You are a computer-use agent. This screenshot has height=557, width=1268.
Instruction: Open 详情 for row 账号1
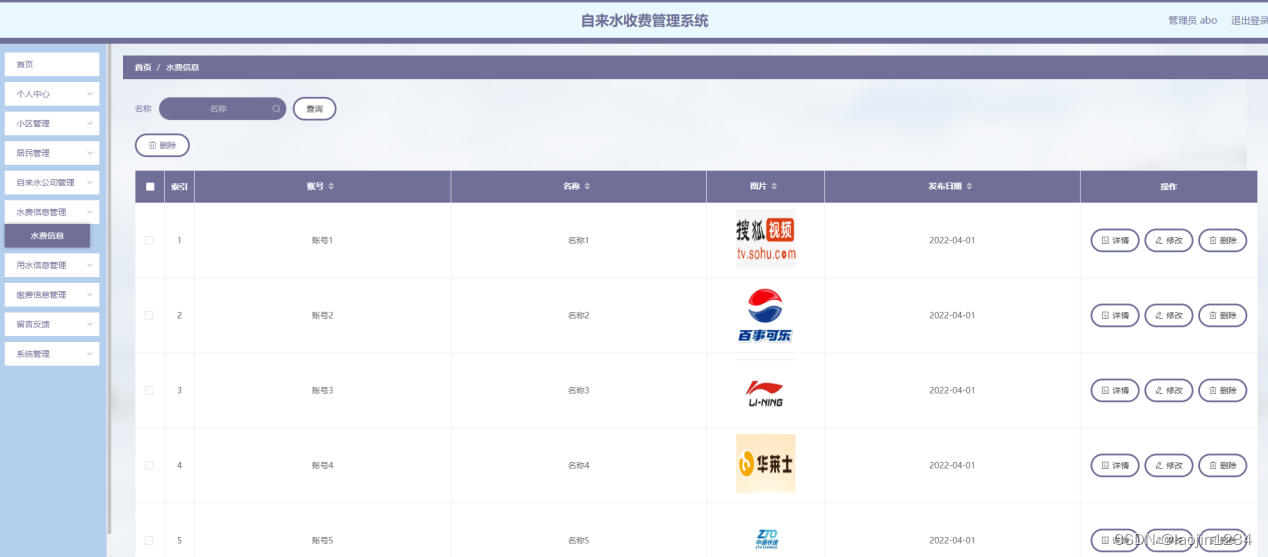click(x=1114, y=240)
